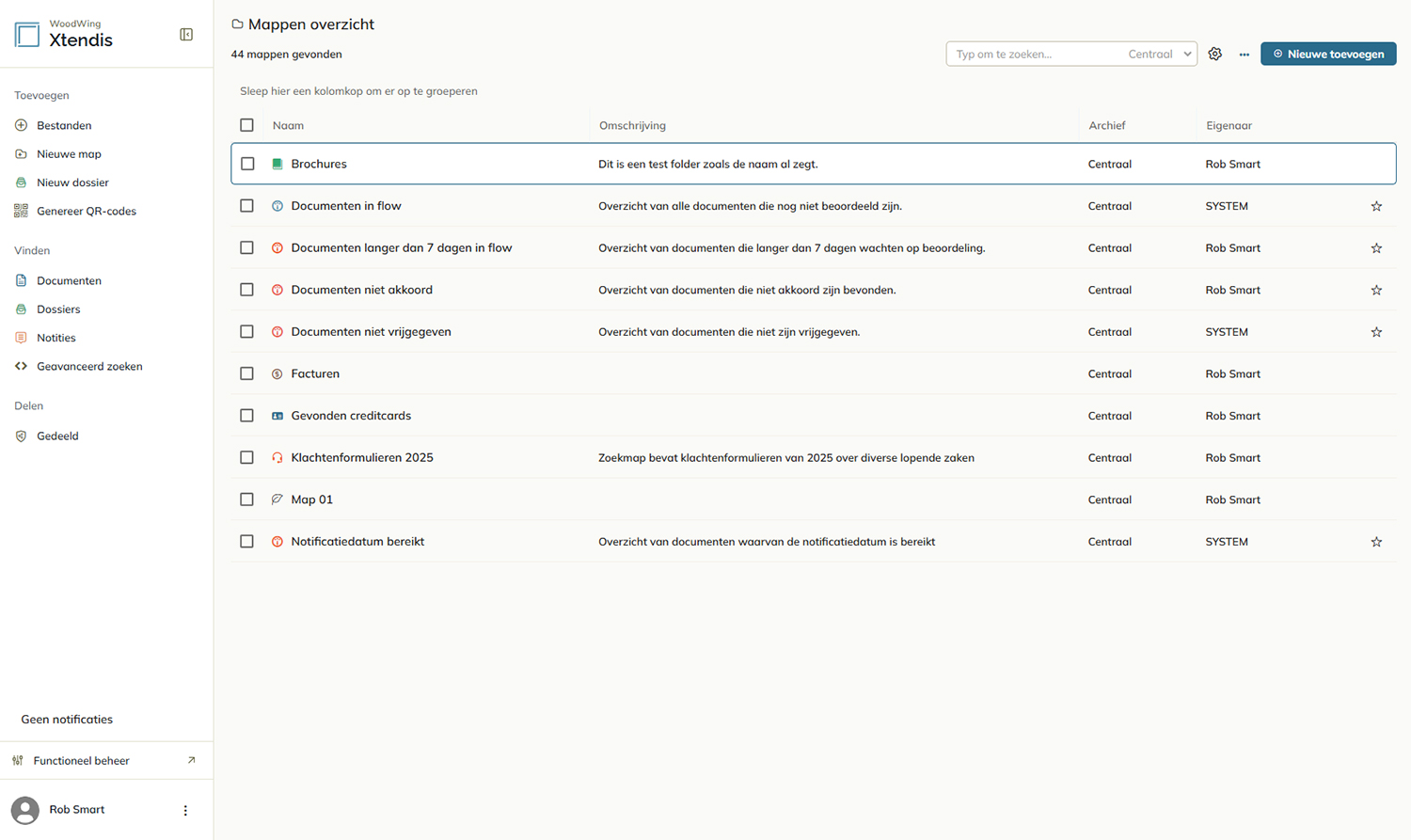This screenshot has height=840, width=1411.
Task: Open user menu dots beside Rob Smart
Action: (185, 810)
